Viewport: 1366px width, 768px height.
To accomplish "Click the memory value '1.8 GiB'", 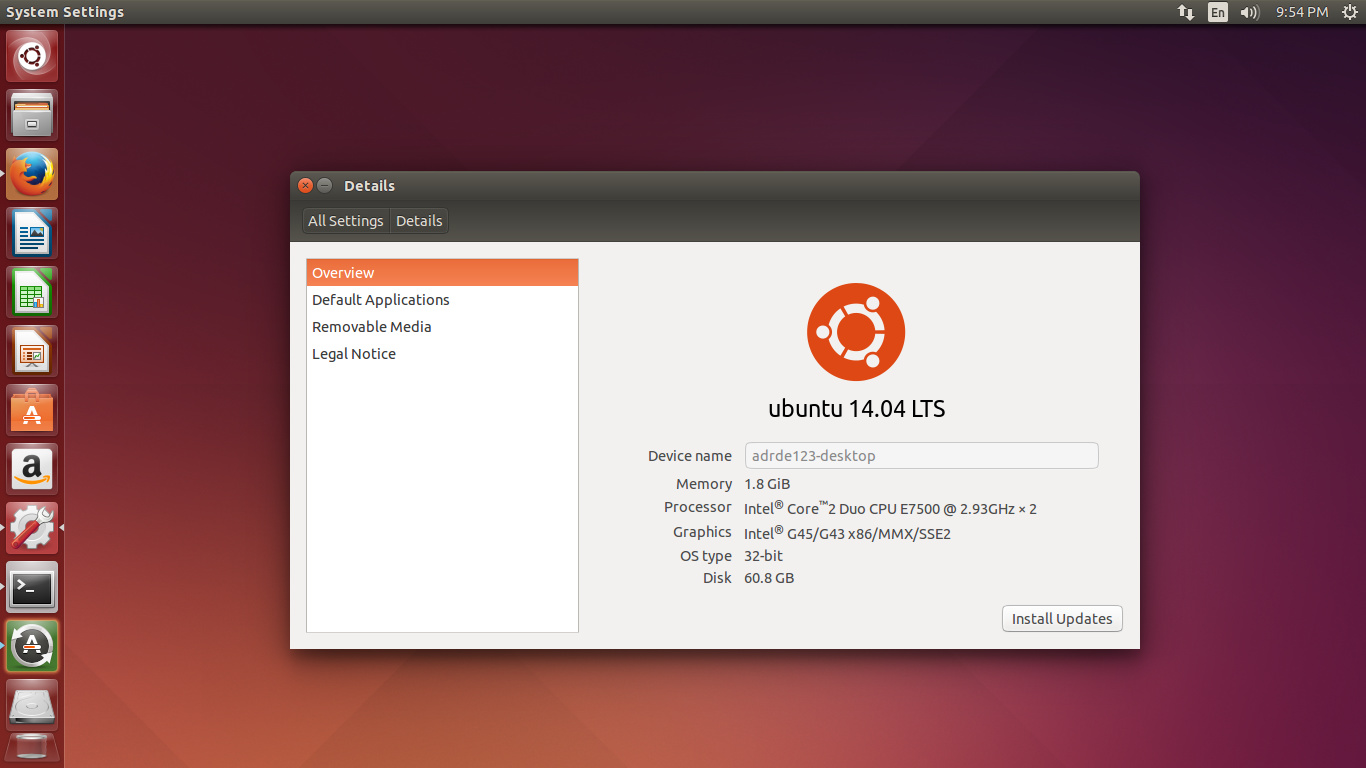I will [767, 484].
